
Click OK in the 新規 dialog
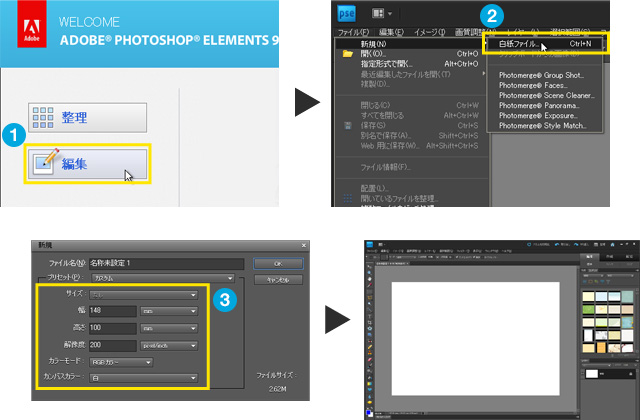pyautogui.click(x=278, y=264)
